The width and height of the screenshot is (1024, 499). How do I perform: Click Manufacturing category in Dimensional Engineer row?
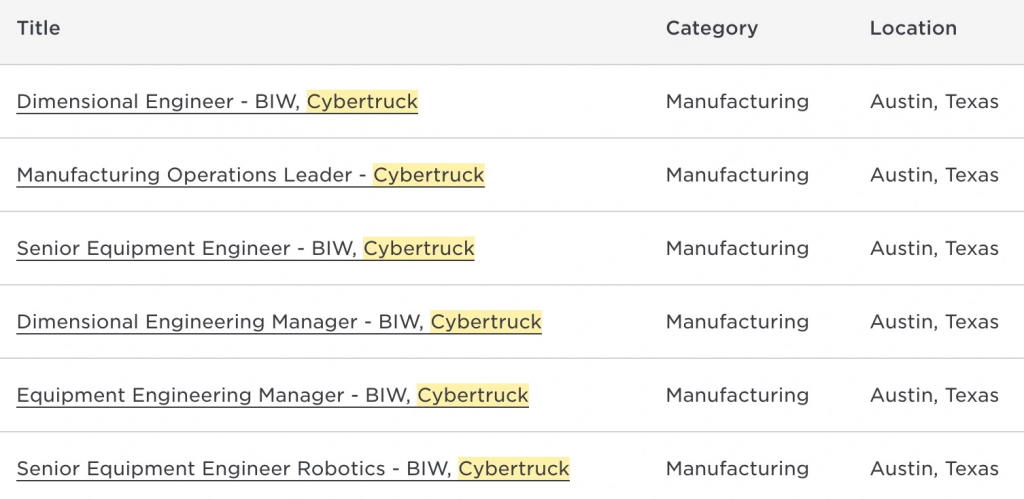point(737,102)
